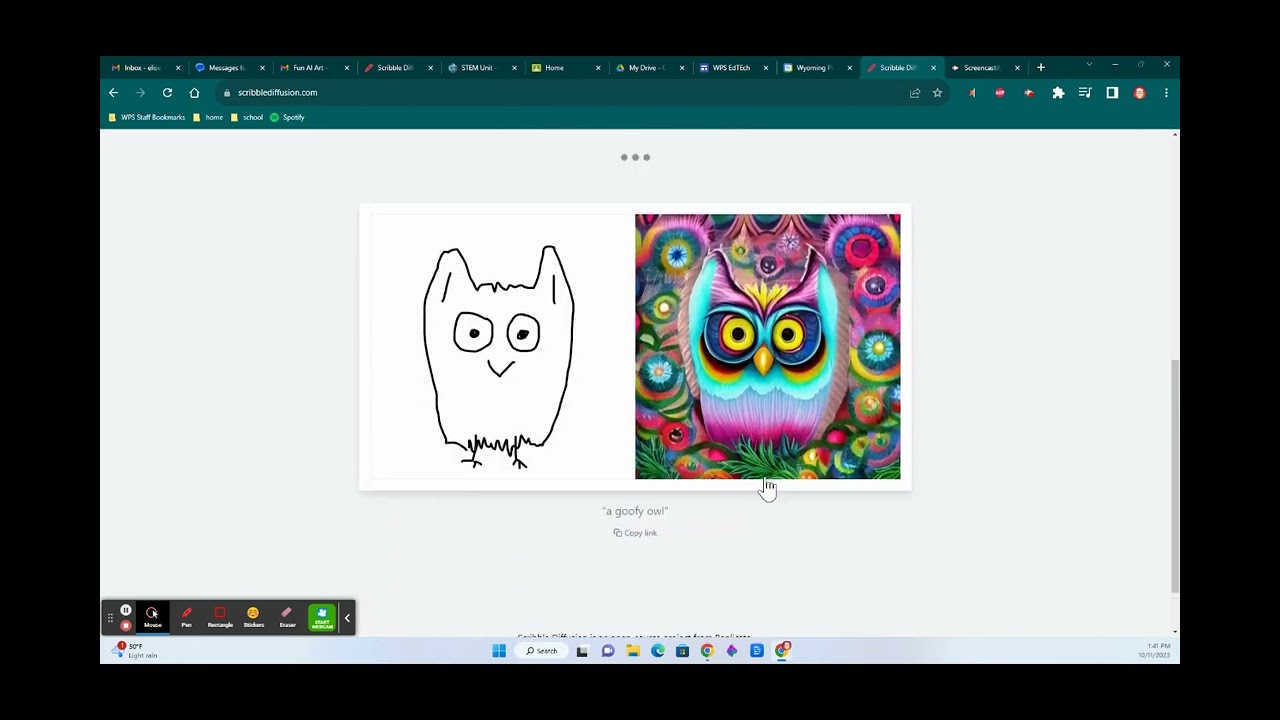Click the taskbar Search box

pyautogui.click(x=542, y=651)
